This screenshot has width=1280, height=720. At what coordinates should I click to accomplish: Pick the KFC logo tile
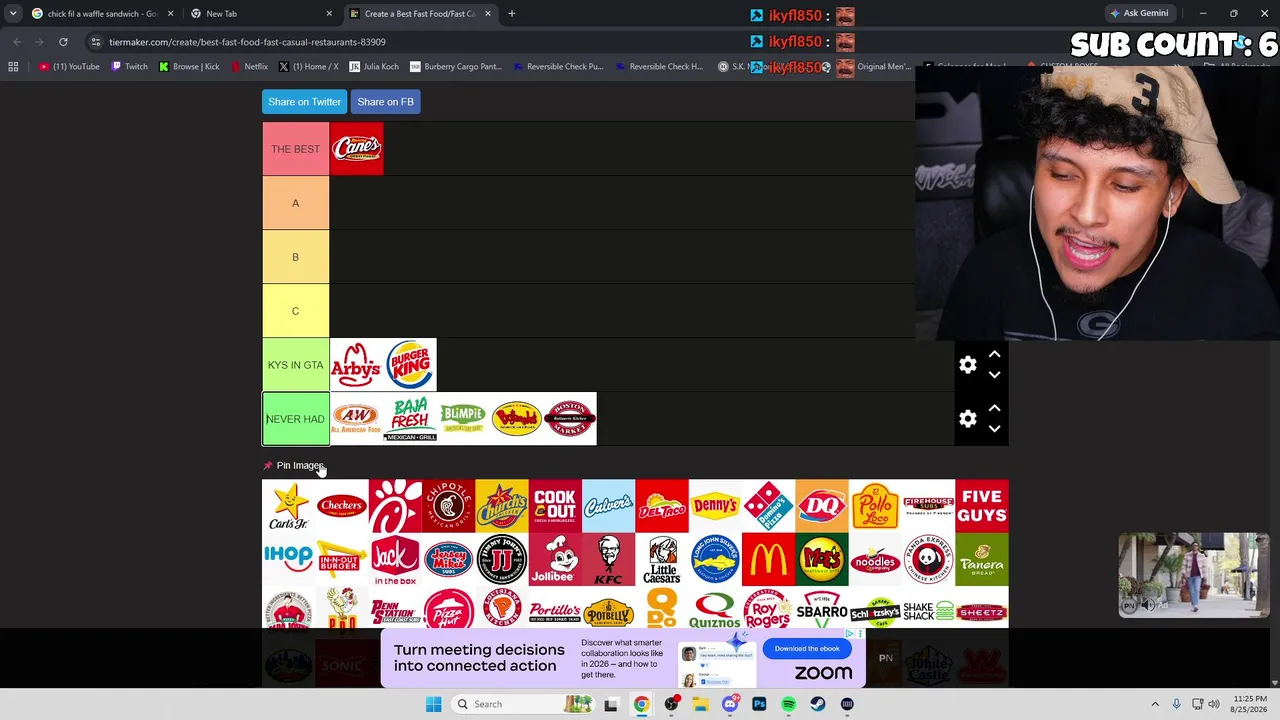(608, 559)
